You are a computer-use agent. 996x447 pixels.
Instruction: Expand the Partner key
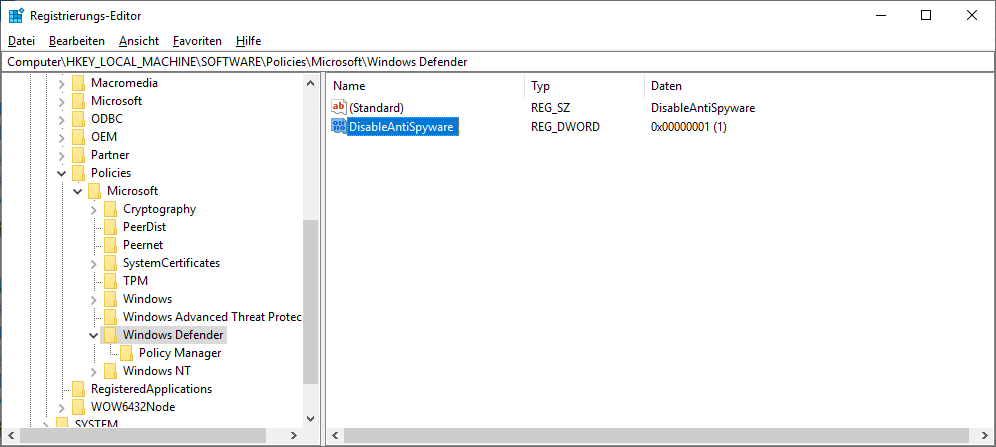point(62,155)
